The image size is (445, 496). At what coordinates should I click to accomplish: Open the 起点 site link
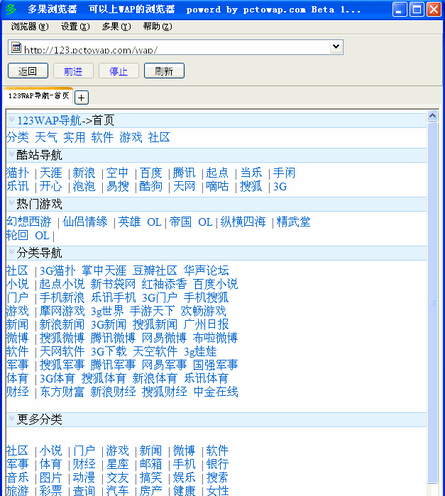pyautogui.click(x=217, y=173)
